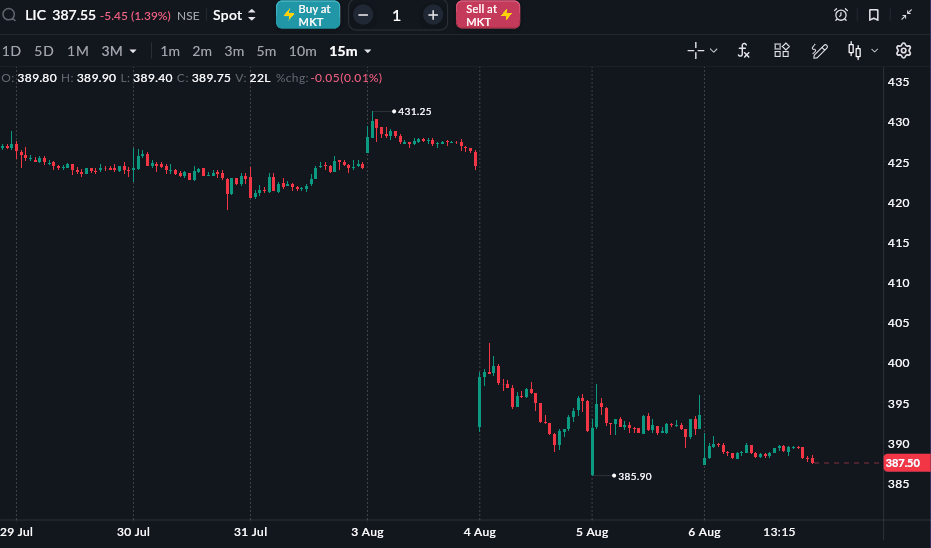Viewport: 931px width, 548px height.
Task: Switch to 1m interval
Action: click(x=170, y=52)
